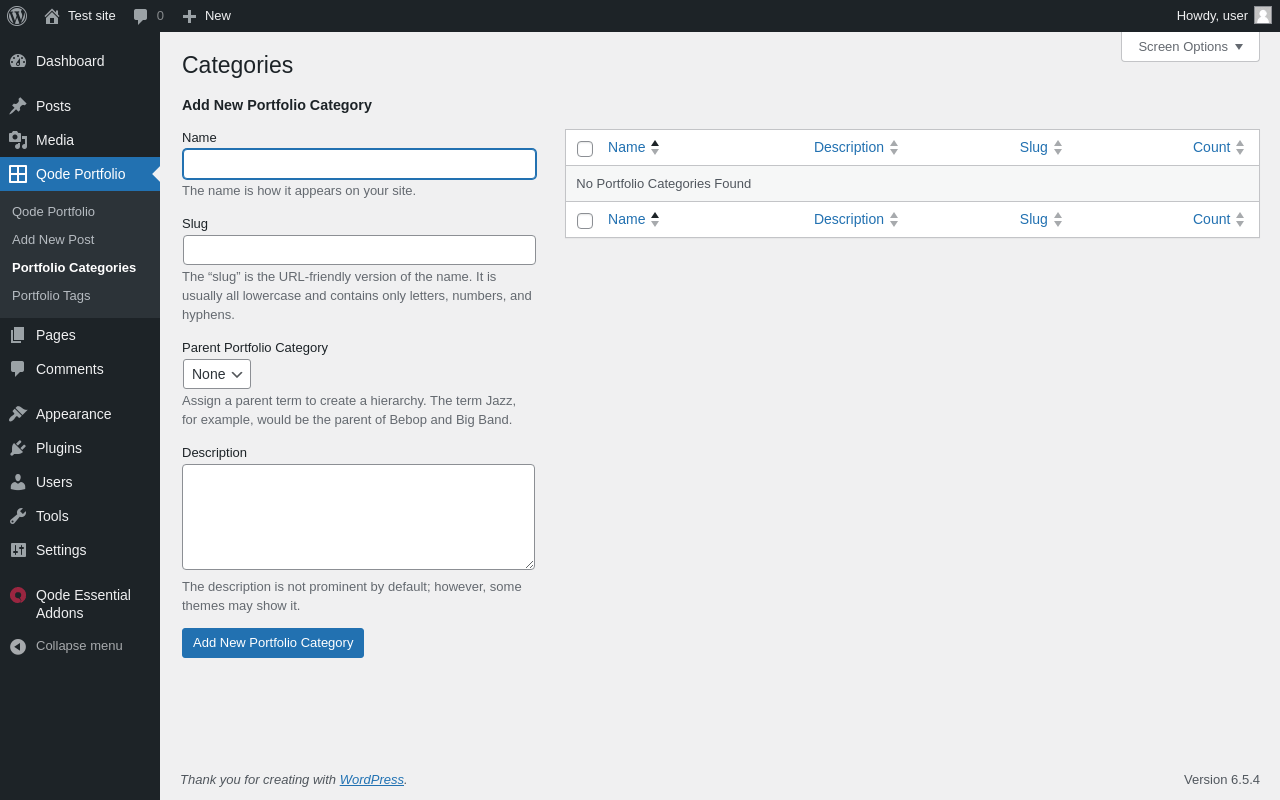Click the plus icon next to New
The height and width of the screenshot is (800, 1280).
click(x=189, y=16)
